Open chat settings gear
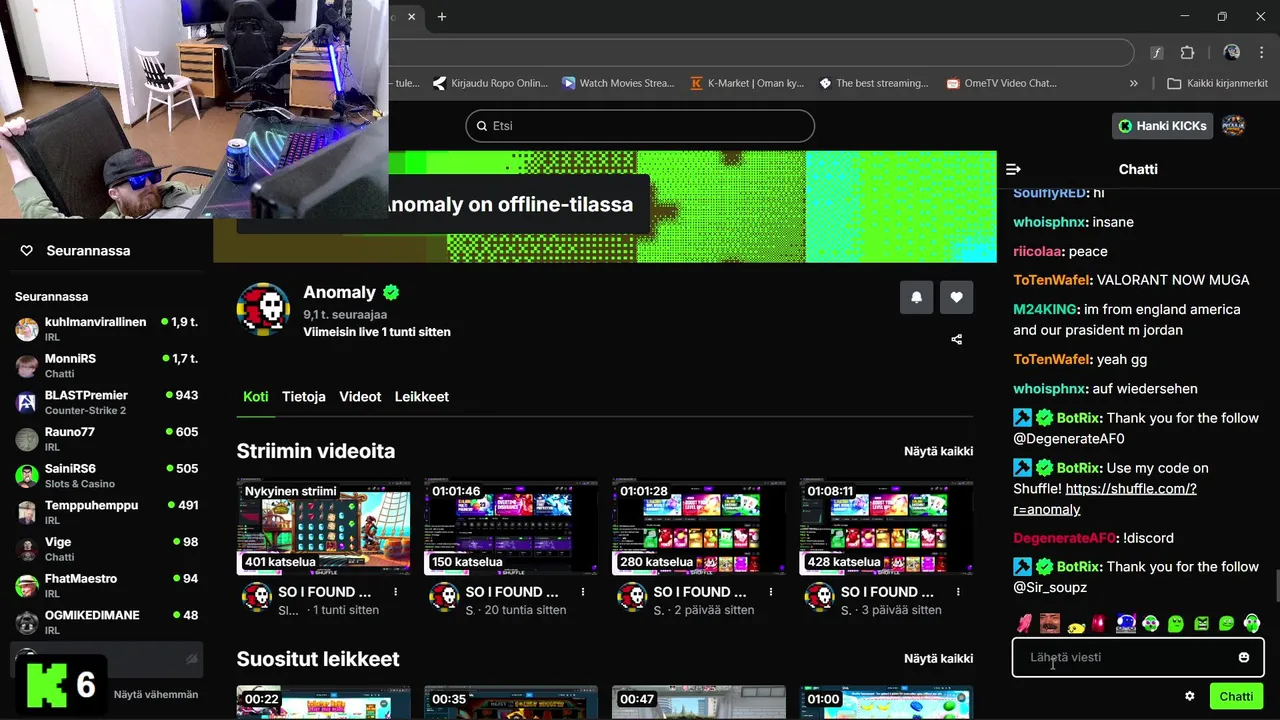1280x720 pixels. pos(1190,696)
